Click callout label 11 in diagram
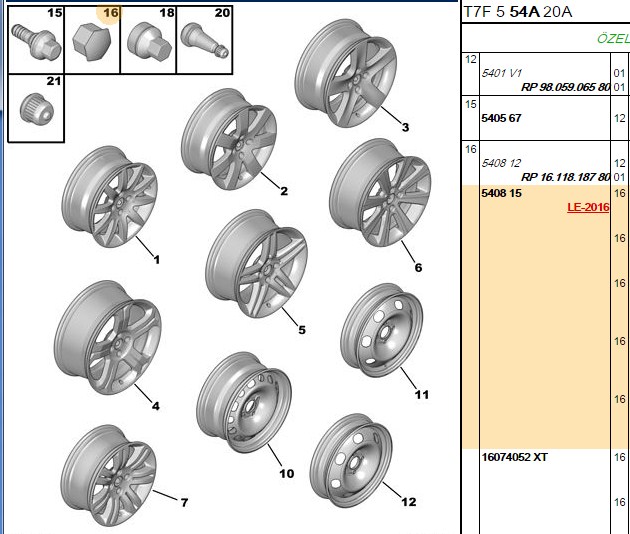 pyautogui.click(x=422, y=395)
